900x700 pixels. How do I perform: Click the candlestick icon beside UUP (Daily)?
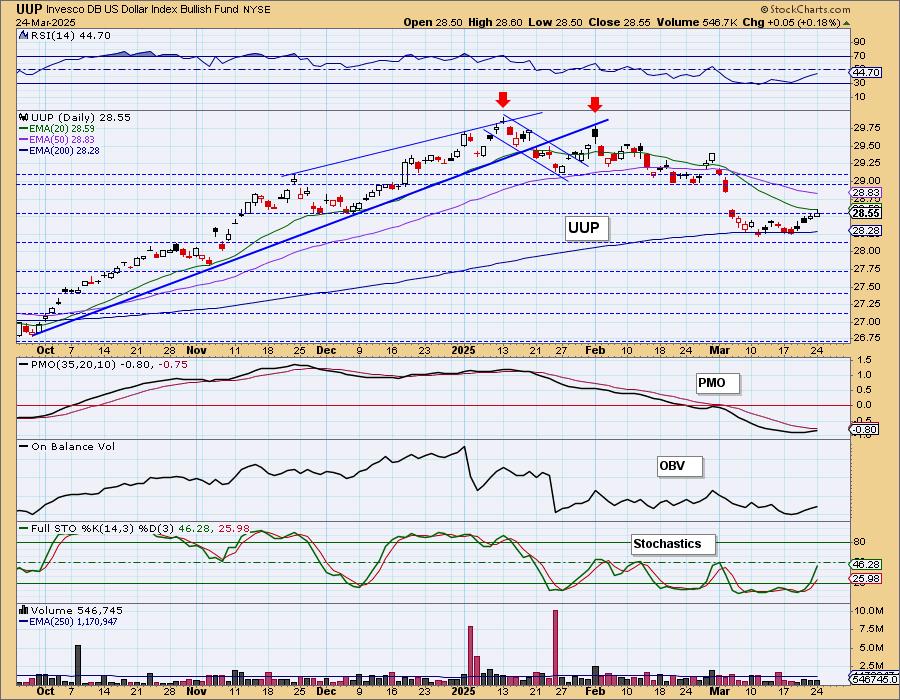[x=24, y=117]
